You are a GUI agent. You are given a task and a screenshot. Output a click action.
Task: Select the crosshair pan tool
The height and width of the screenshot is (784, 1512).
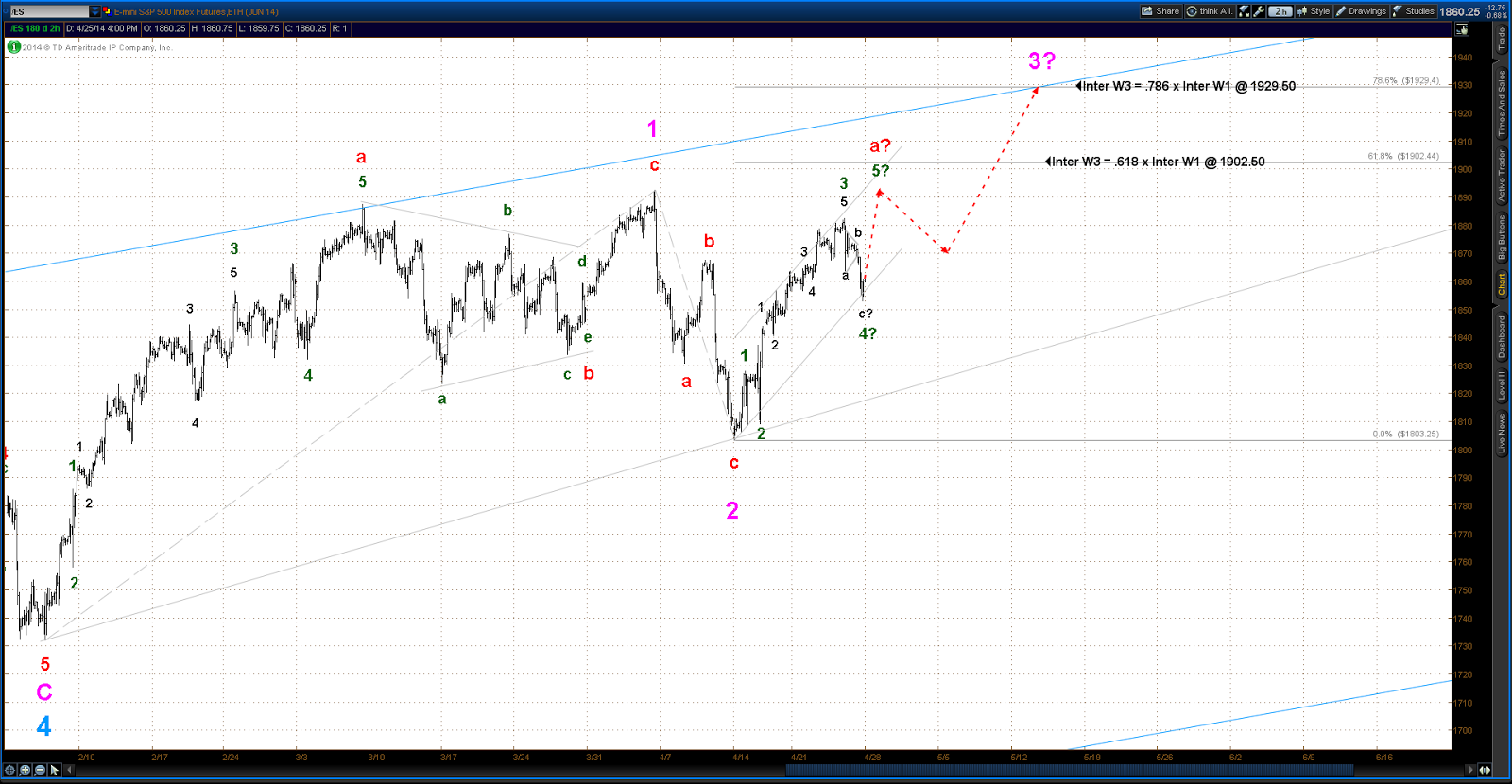coord(11,770)
